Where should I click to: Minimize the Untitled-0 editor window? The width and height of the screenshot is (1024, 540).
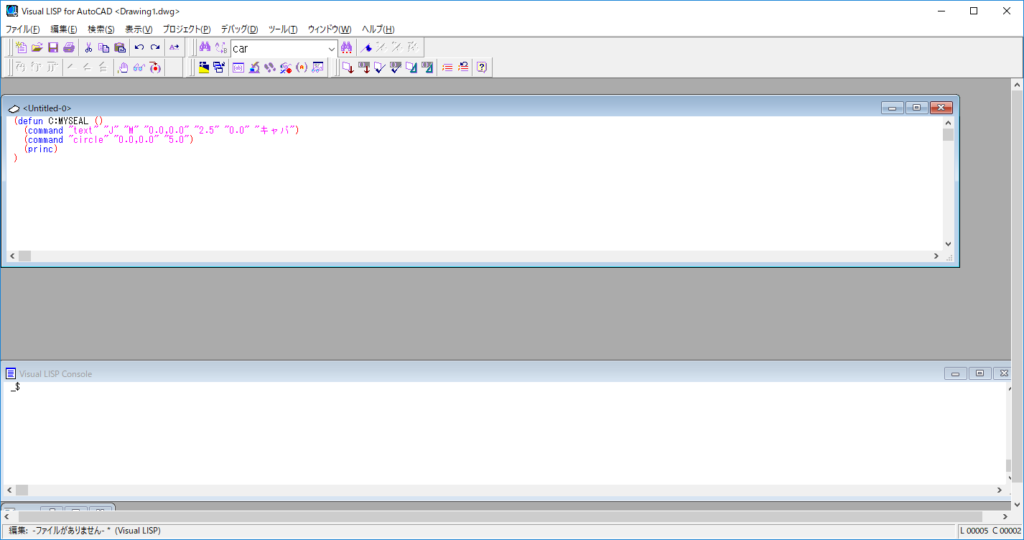pos(892,108)
